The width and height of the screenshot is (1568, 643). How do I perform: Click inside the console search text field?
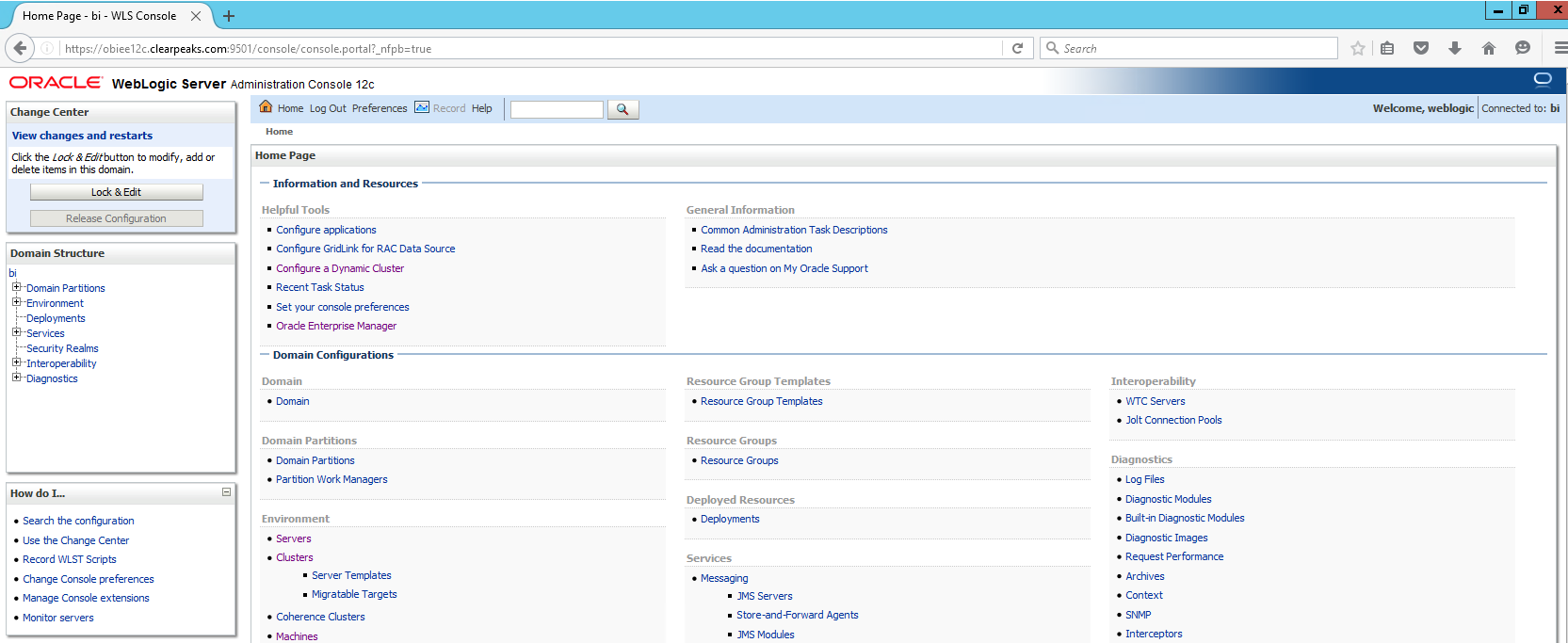[x=557, y=109]
